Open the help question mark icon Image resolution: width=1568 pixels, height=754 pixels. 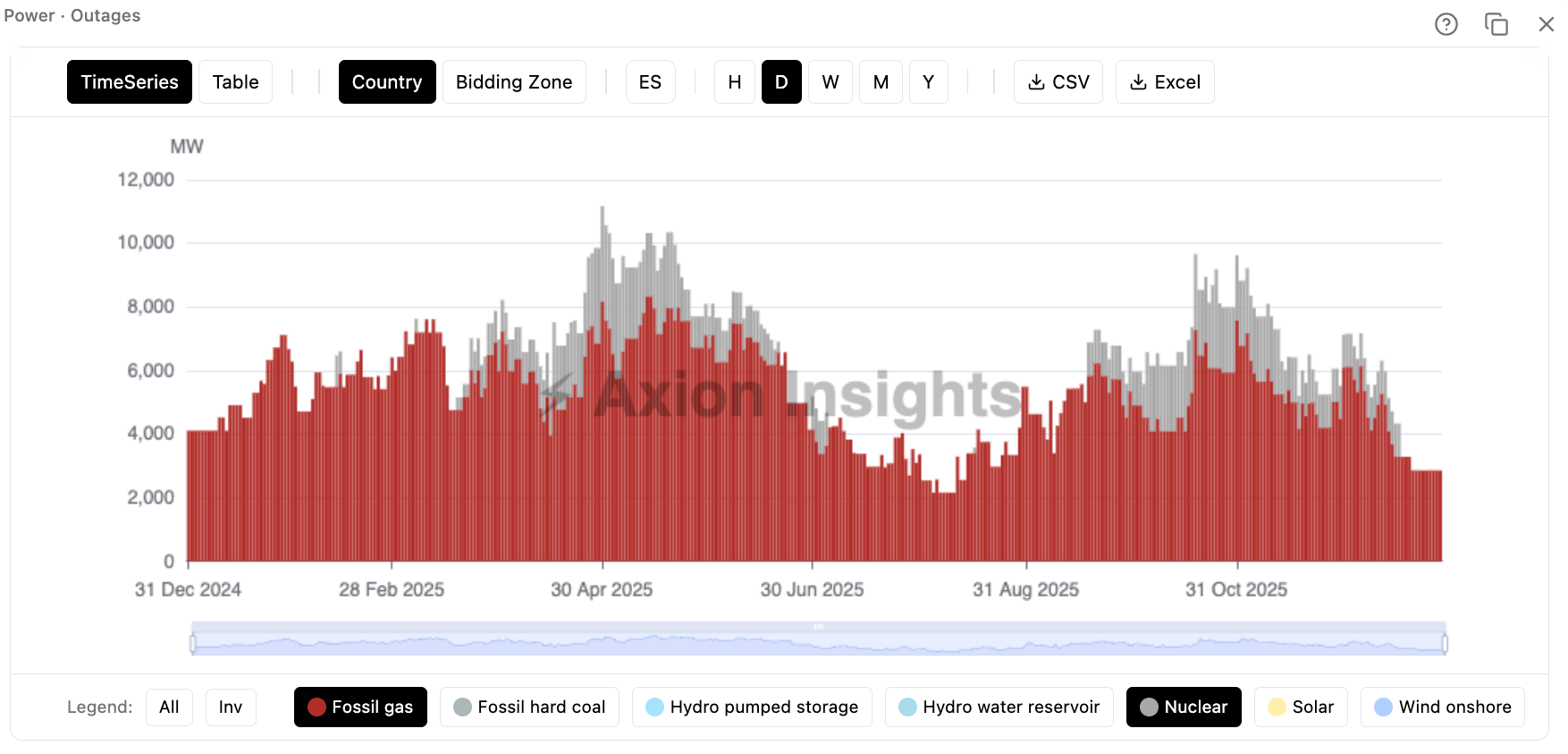[1446, 24]
